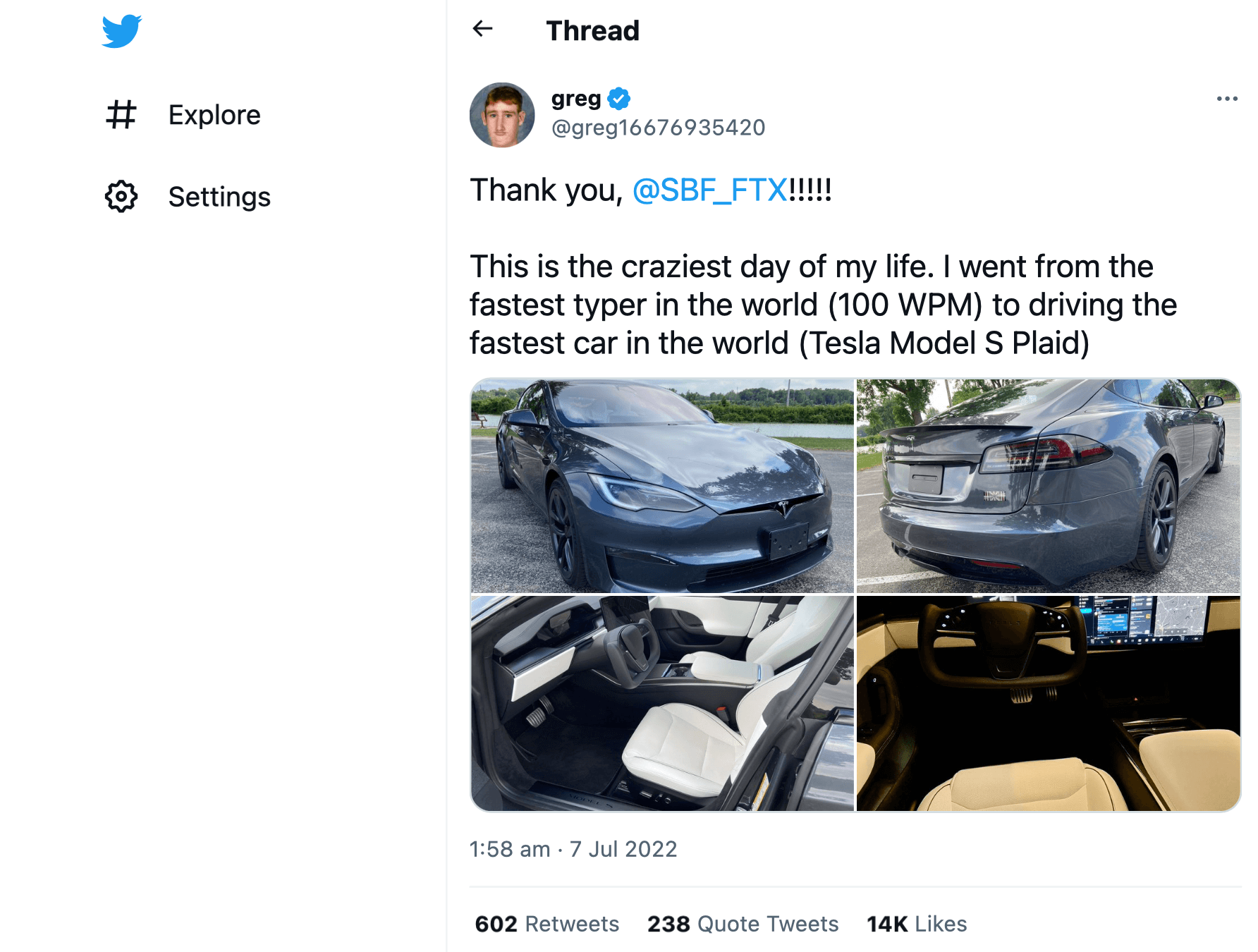The height and width of the screenshot is (952, 1258).
Task: Go back using the left arrow
Action: pos(482,29)
